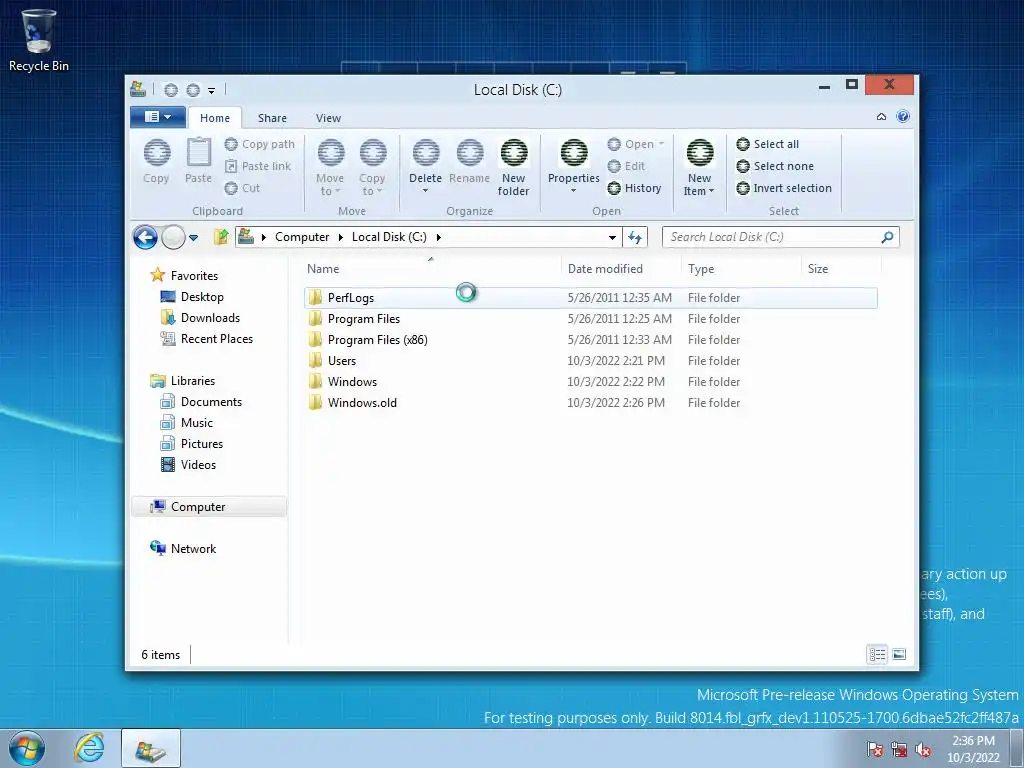The image size is (1024, 768).
Task: Sort by the Size column header
Action: [841, 269]
